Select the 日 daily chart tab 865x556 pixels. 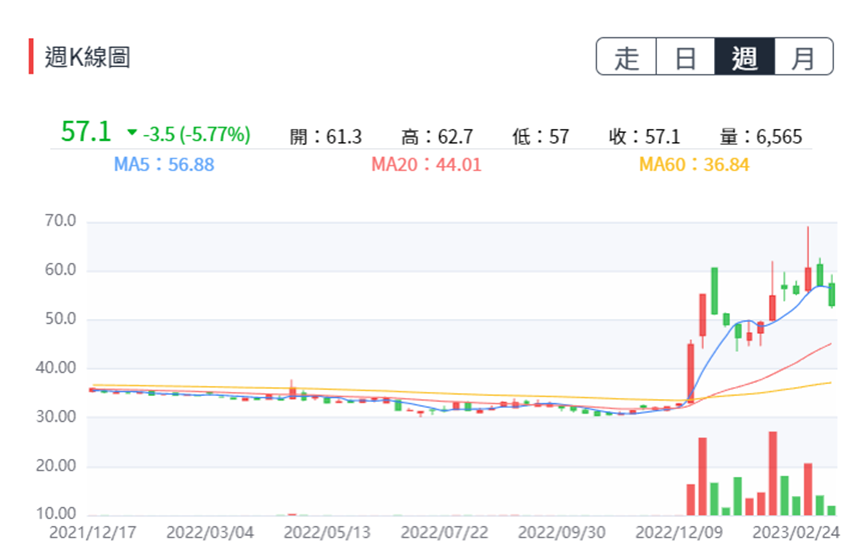coord(685,57)
